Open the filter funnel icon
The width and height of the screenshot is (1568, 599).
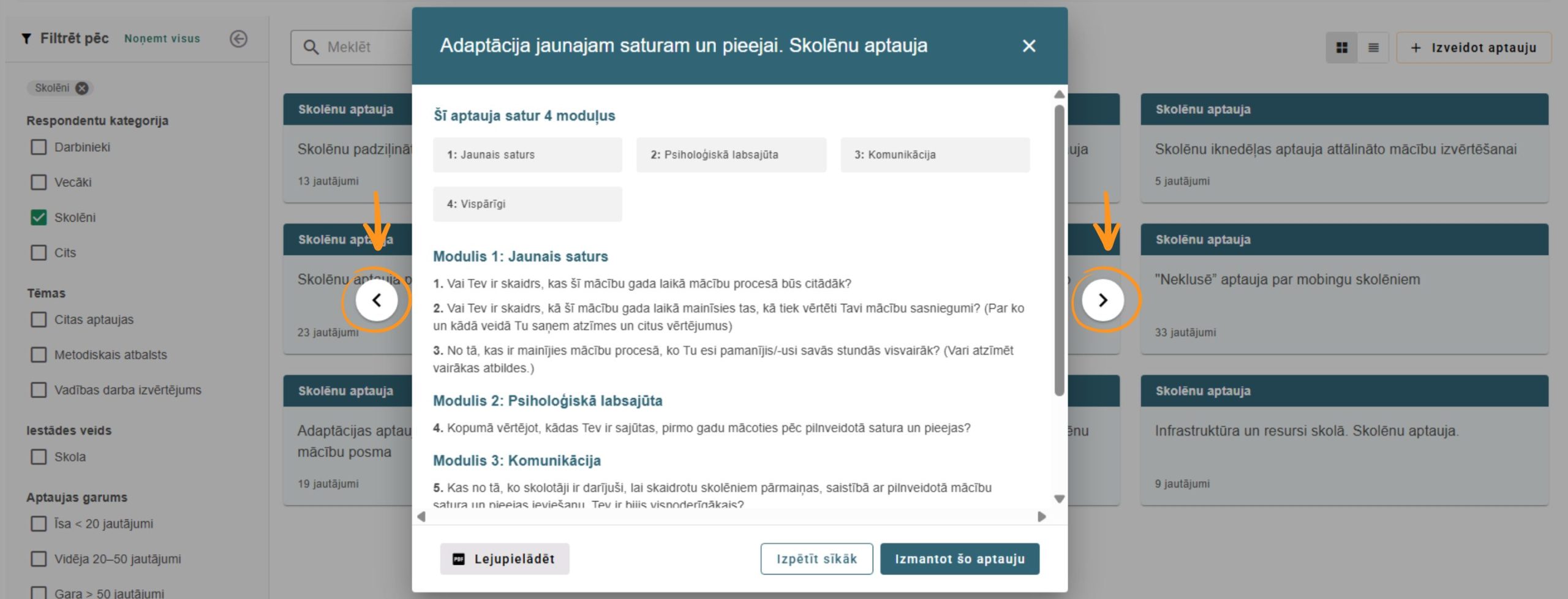pyautogui.click(x=26, y=38)
